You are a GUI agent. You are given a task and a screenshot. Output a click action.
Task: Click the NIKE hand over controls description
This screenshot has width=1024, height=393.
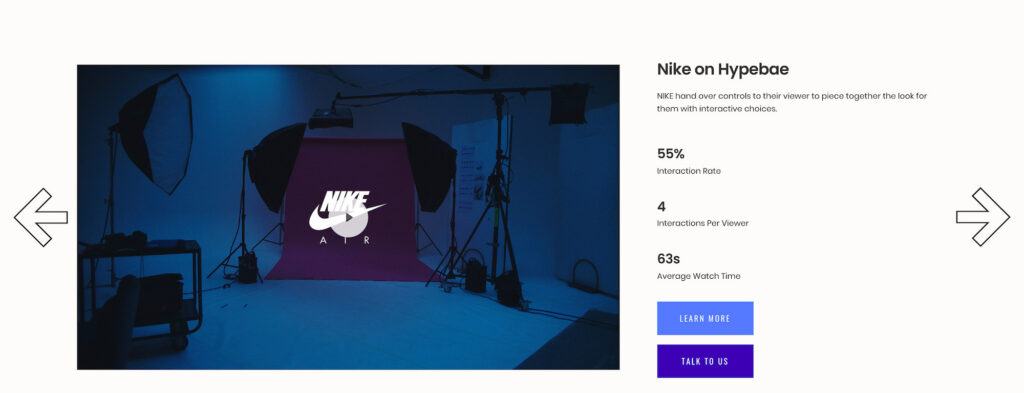point(792,102)
